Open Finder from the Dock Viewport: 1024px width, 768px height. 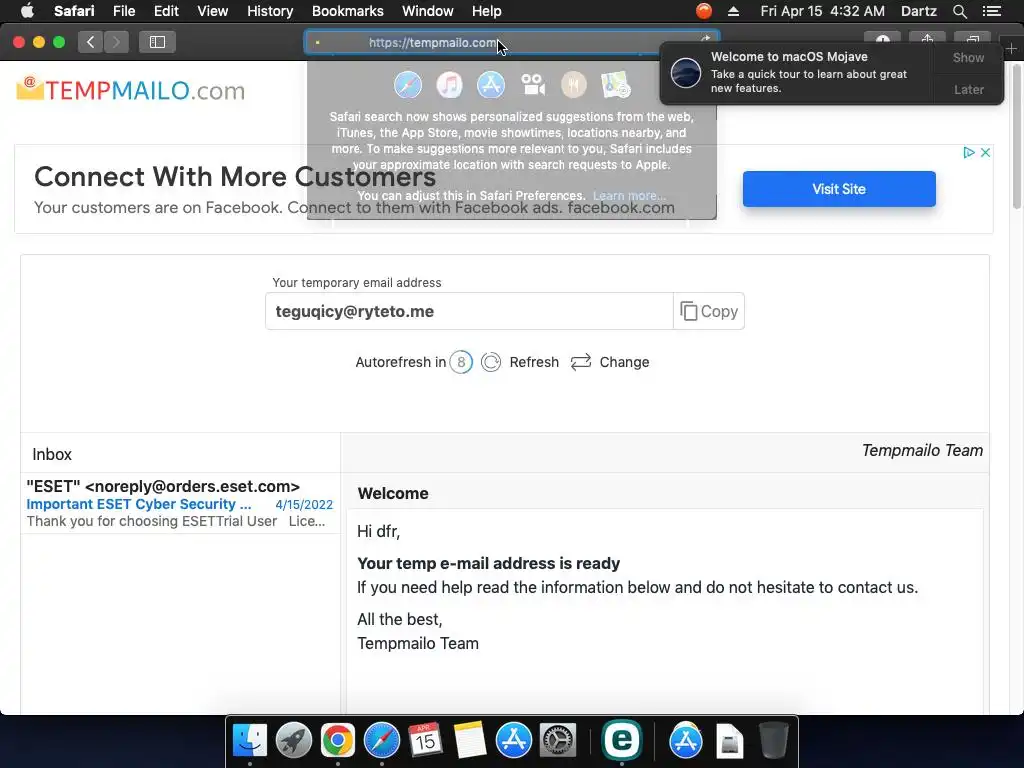[250, 740]
